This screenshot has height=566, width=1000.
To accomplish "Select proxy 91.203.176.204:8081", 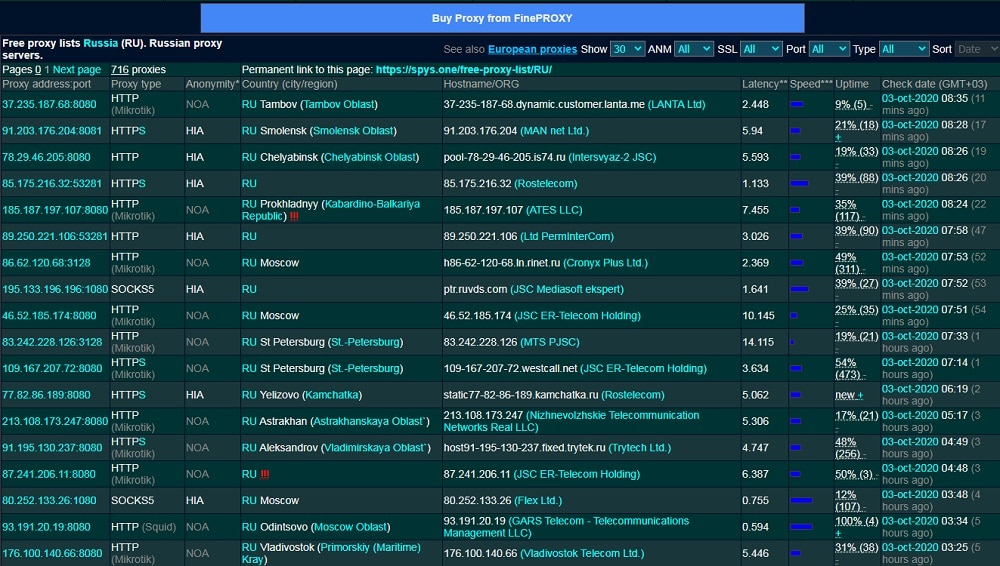I will [x=52, y=130].
